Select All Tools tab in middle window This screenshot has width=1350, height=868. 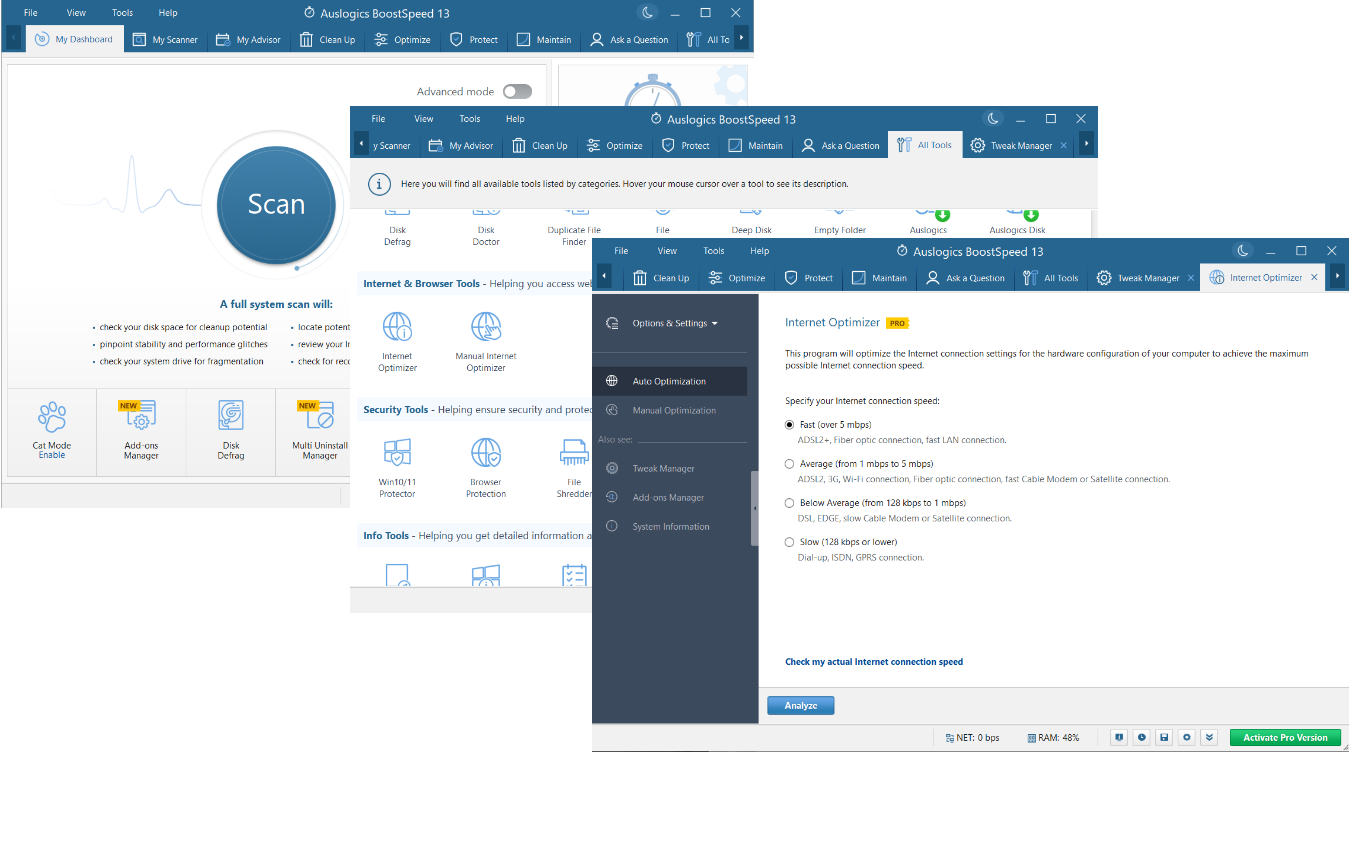(925, 146)
